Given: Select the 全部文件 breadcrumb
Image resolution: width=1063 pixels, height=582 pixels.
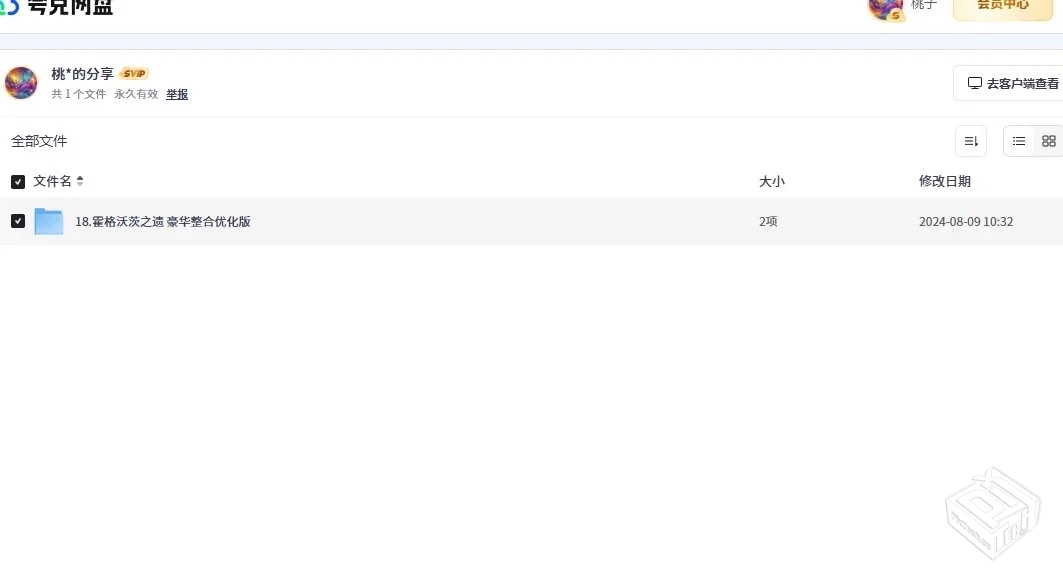Looking at the screenshot, I should (x=39, y=141).
